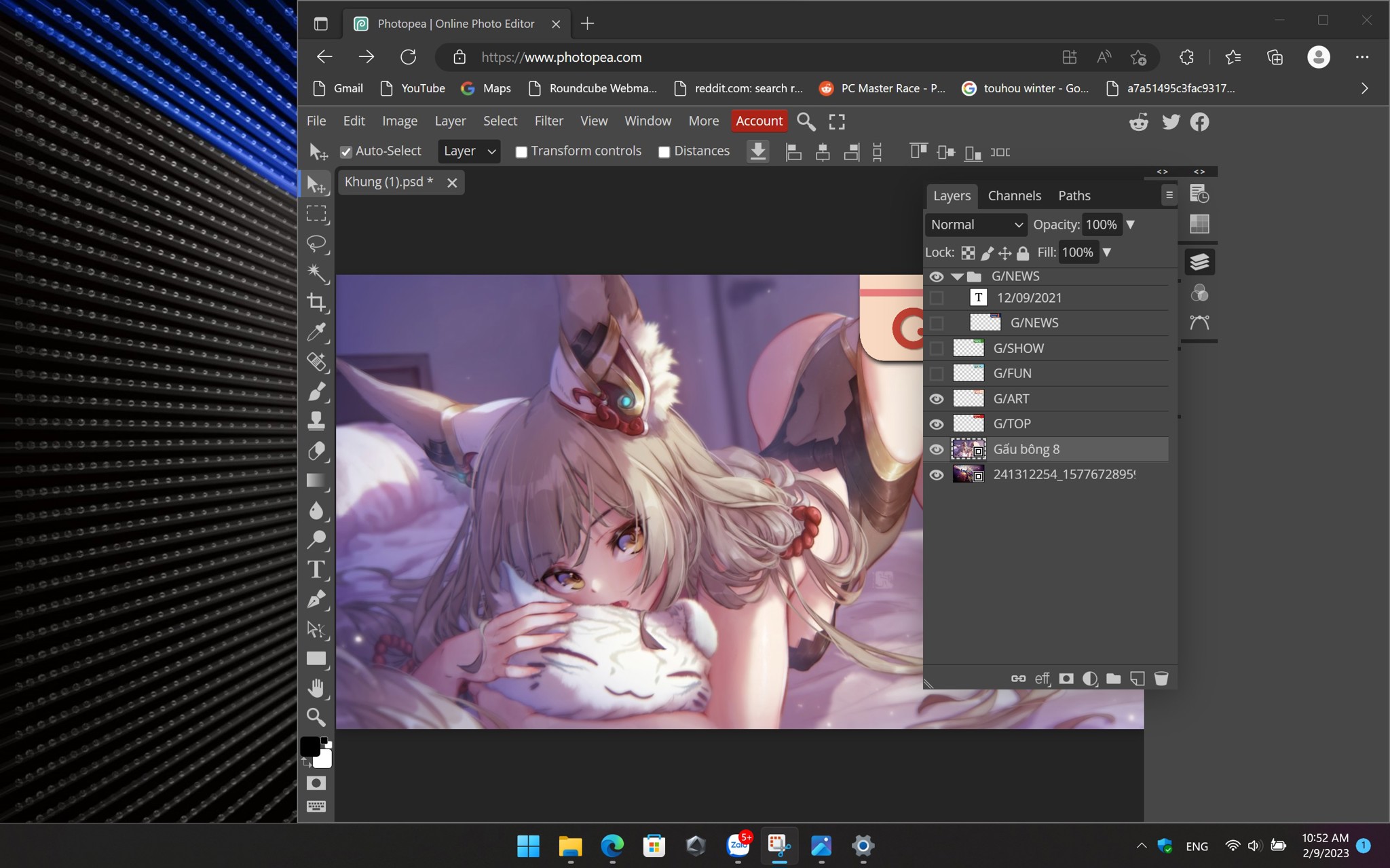The height and width of the screenshot is (868, 1390).
Task: Open the Filter menu
Action: point(548,121)
